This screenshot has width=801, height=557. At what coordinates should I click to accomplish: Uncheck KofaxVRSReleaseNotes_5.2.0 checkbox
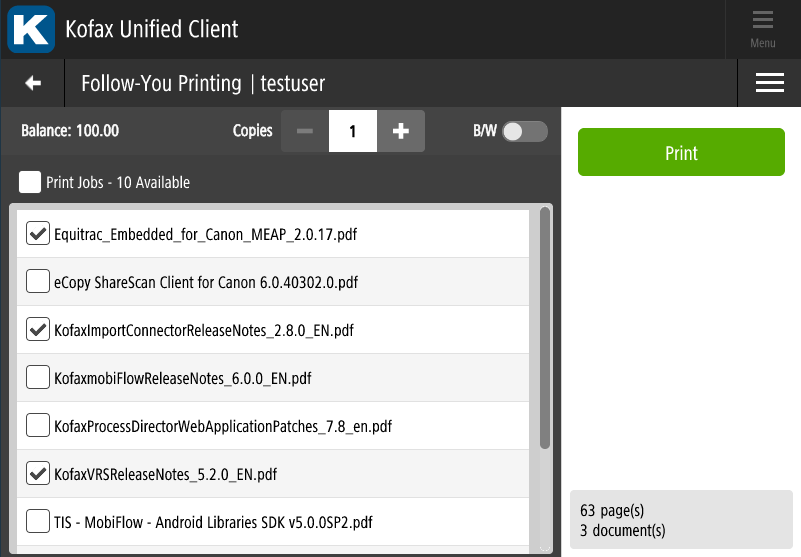(x=38, y=473)
